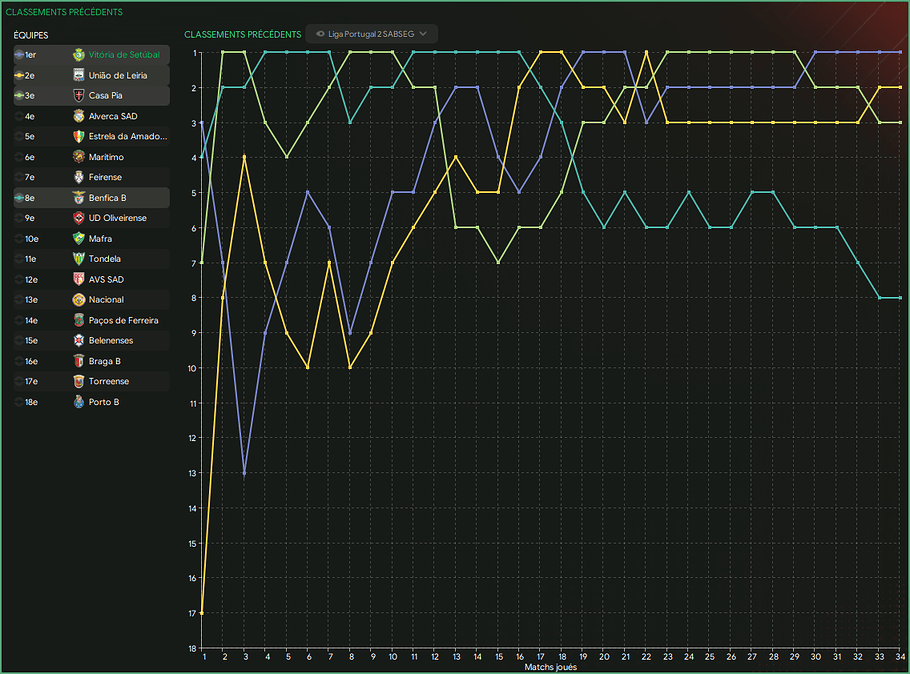Viewport: 910px width, 674px height.
Task: Click the eye icon in the competition selector
Action: 320,34
